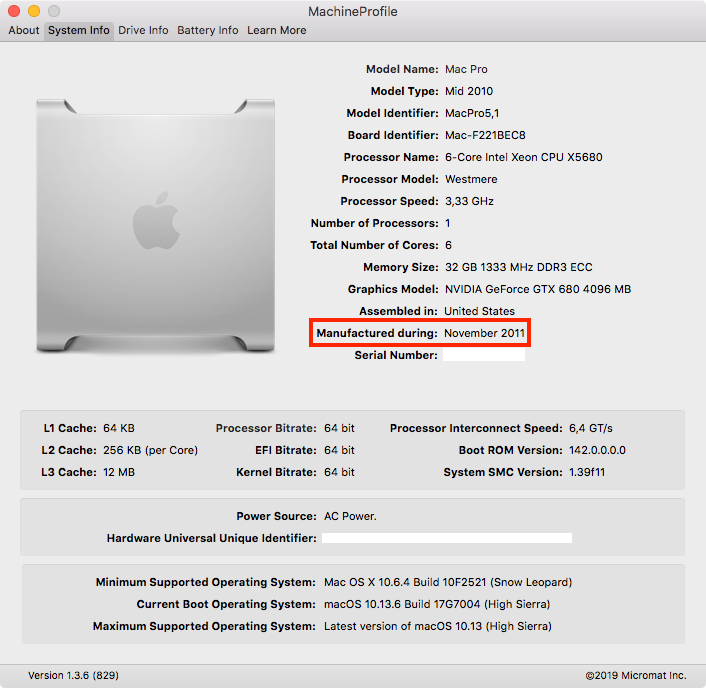Click the Processor Bitrate 64 bit value

coord(339,428)
